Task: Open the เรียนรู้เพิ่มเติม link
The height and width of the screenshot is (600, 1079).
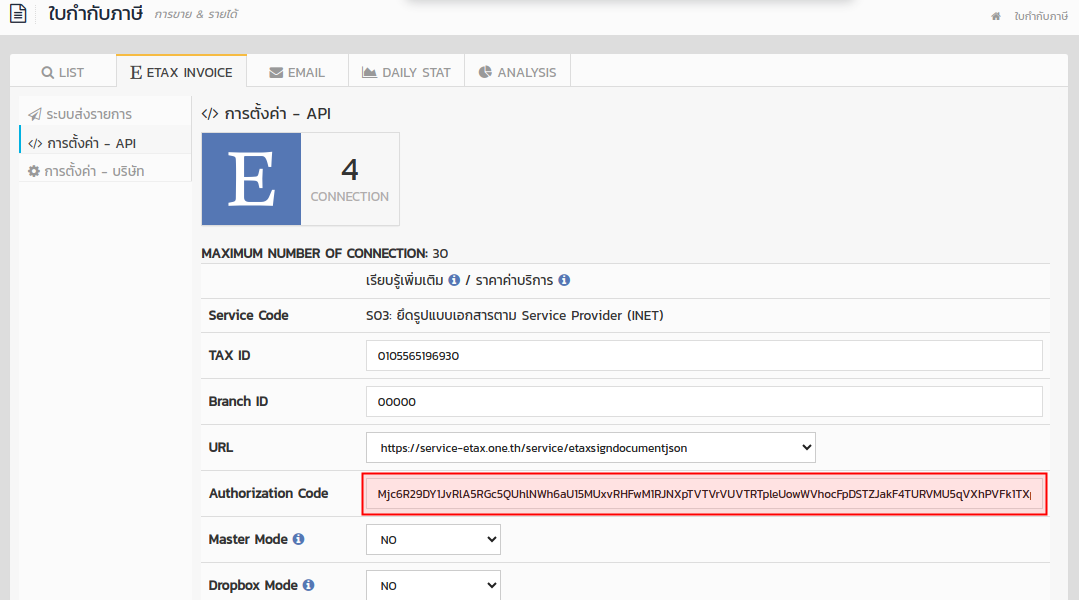Action: [405, 280]
